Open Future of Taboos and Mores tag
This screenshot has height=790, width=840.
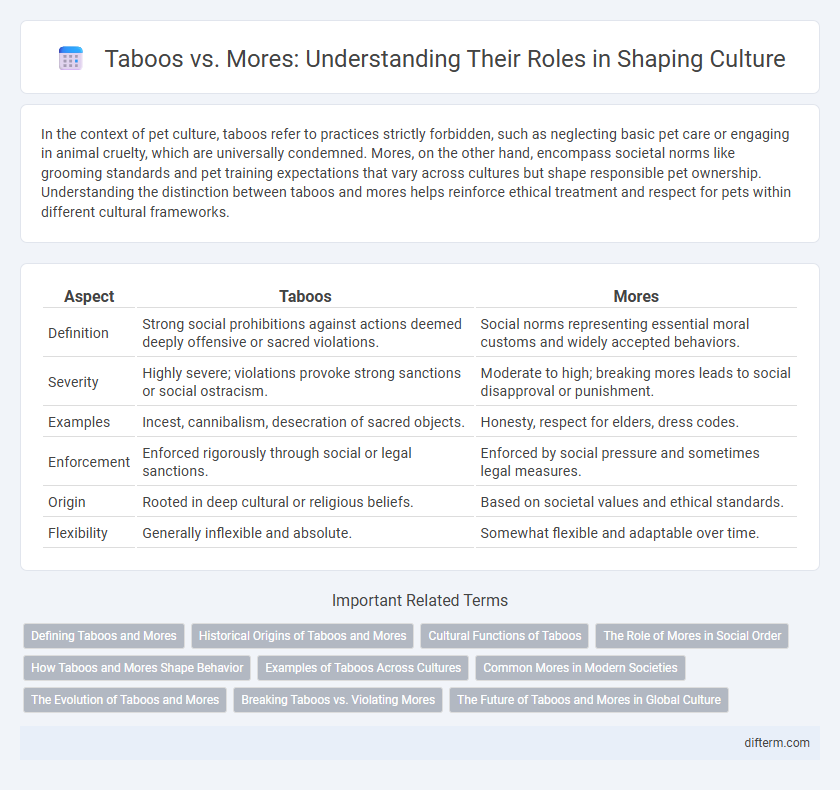pos(589,700)
